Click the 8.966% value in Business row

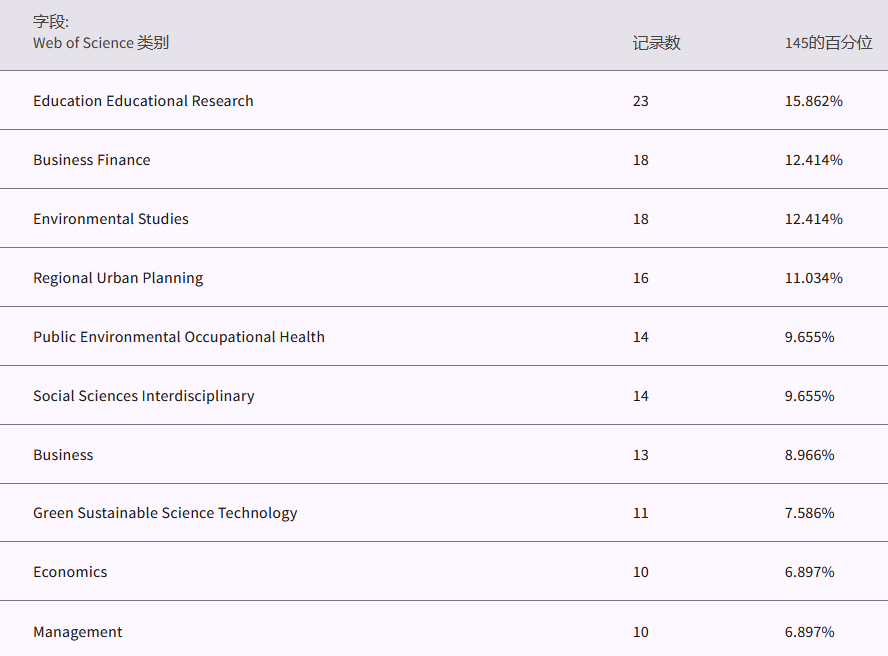809,455
